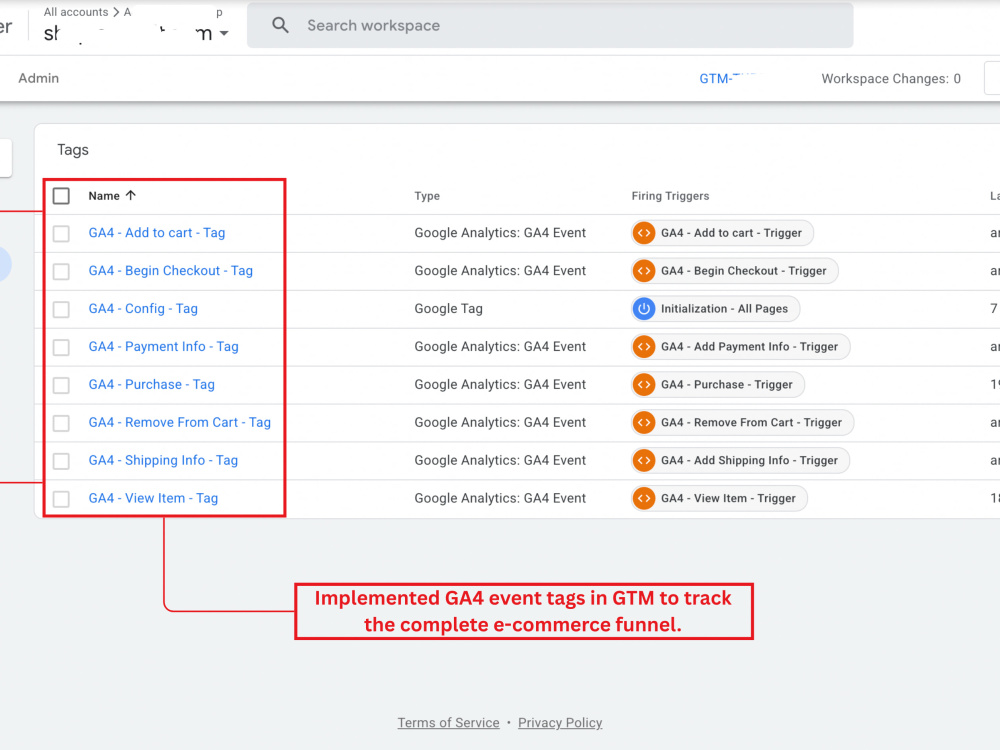Click the Initialization trigger power icon
The height and width of the screenshot is (750, 1000).
(644, 309)
